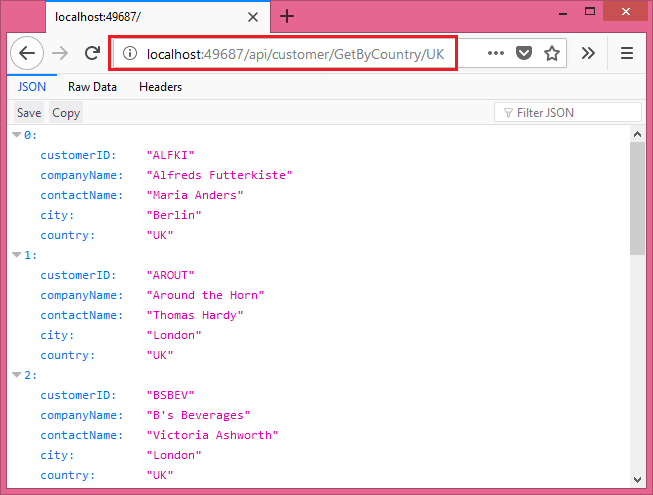This screenshot has width=653, height=495.
Task: Open a new tab with plus
Action: 287,16
